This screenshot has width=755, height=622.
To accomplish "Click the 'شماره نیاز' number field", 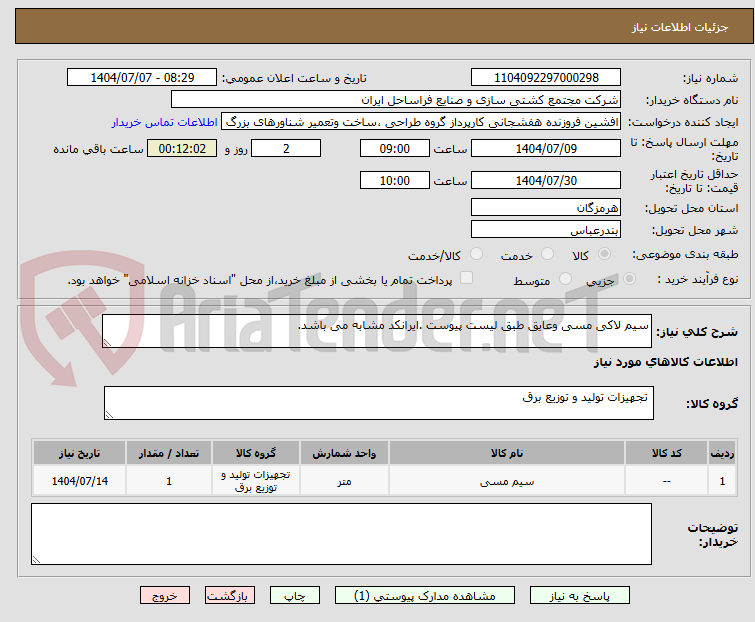I will coord(545,78).
